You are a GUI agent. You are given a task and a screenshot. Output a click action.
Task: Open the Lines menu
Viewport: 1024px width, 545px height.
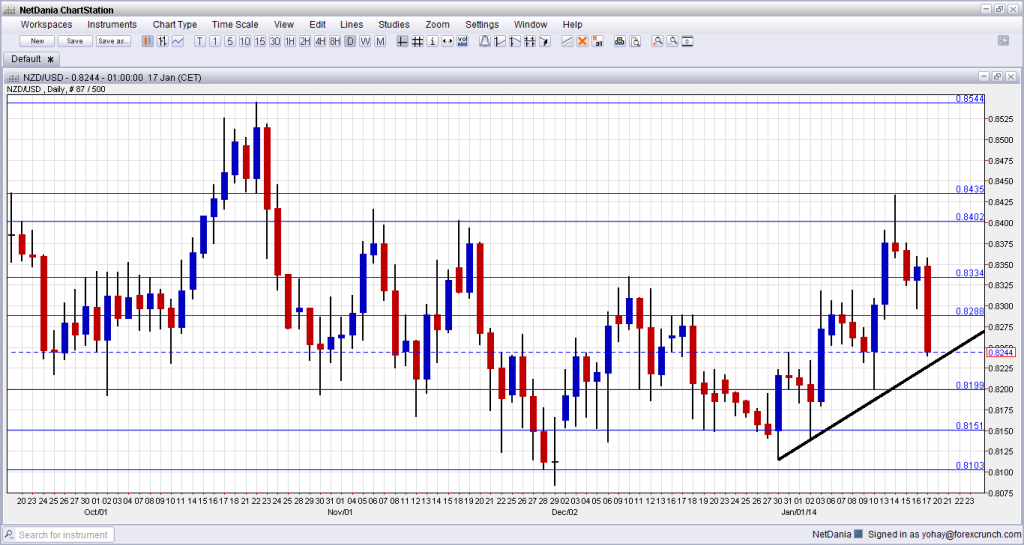[351, 24]
